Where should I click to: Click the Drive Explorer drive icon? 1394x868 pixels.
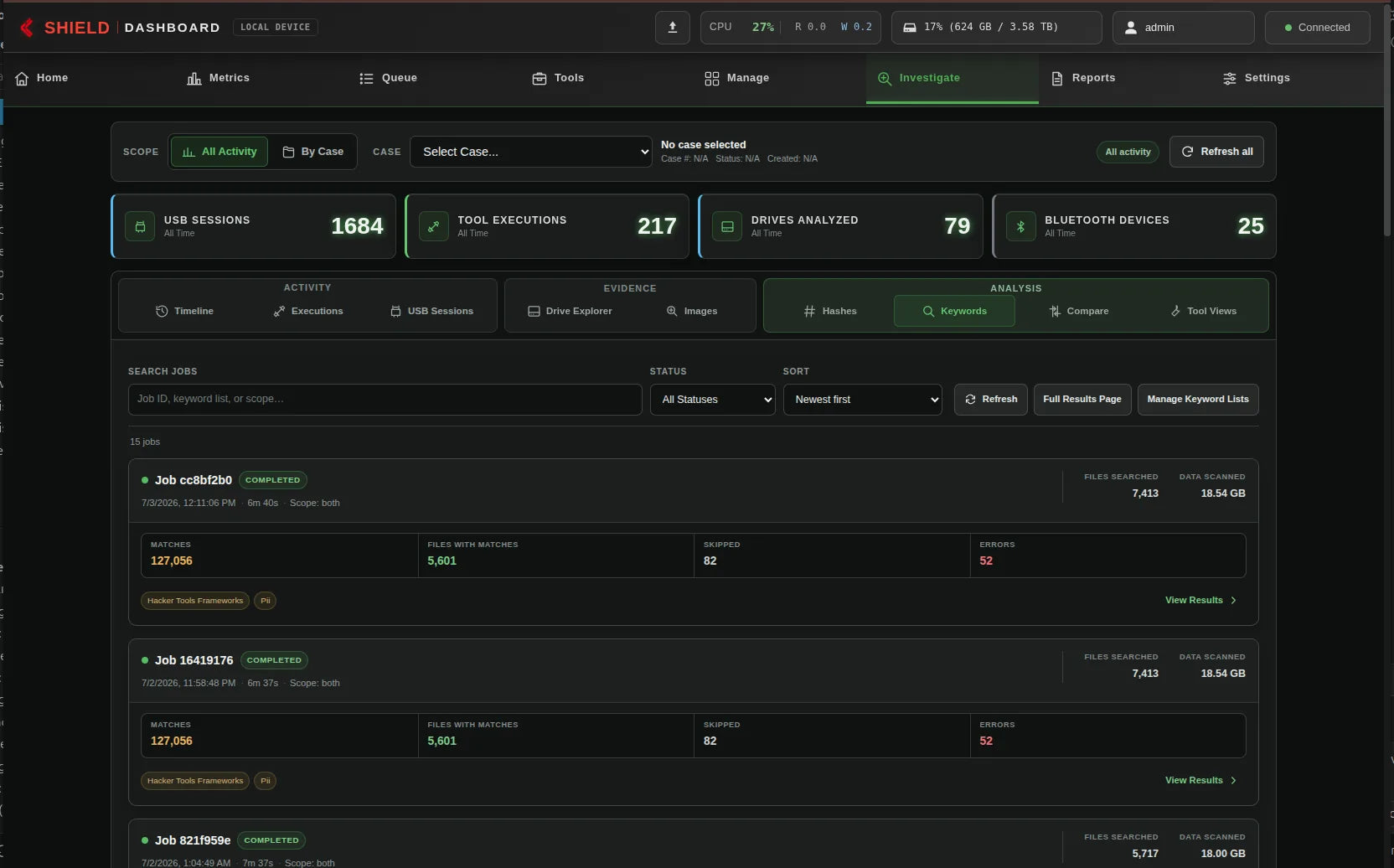(x=534, y=311)
